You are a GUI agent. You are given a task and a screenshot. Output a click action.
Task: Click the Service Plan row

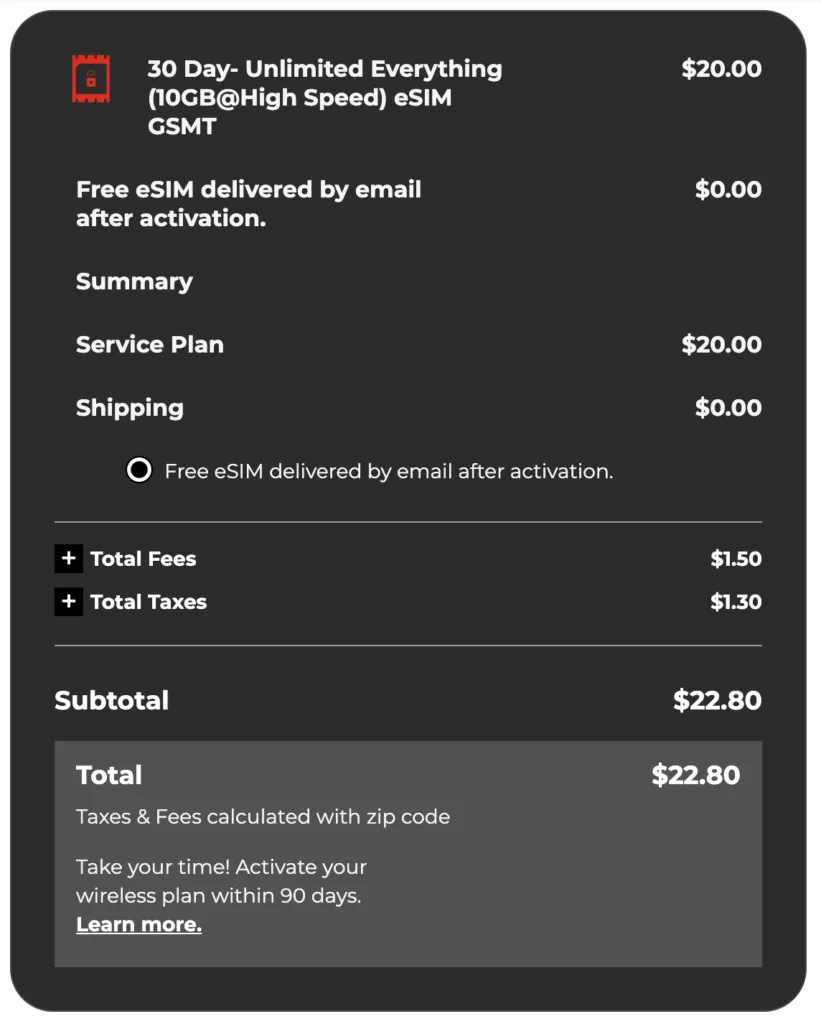pos(149,345)
